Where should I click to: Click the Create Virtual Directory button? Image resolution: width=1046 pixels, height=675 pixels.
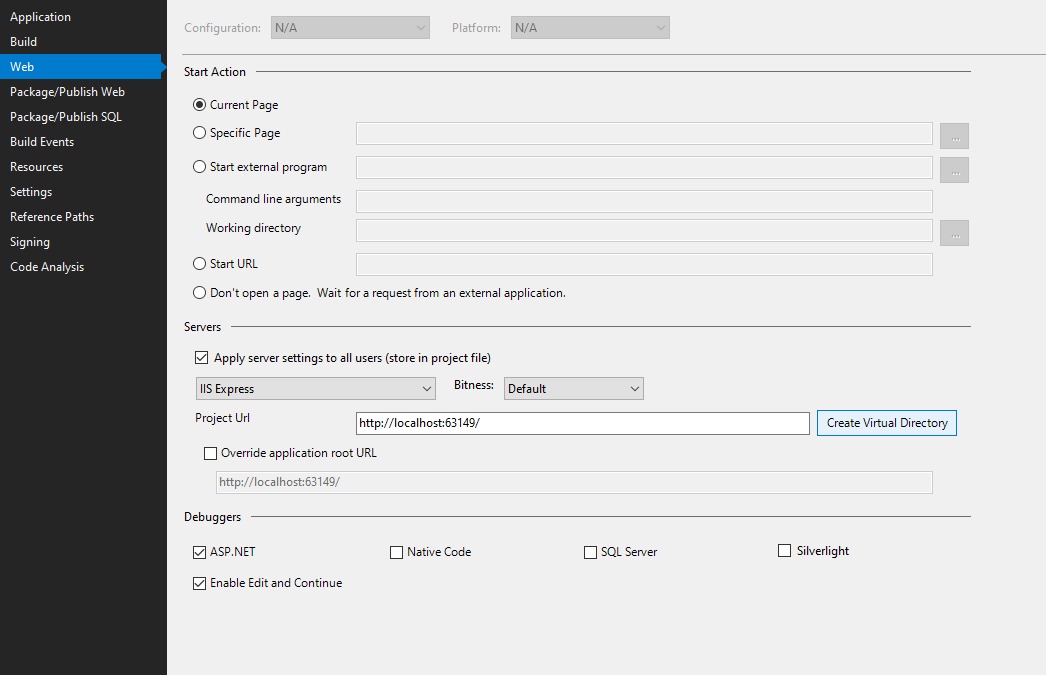[x=886, y=423]
